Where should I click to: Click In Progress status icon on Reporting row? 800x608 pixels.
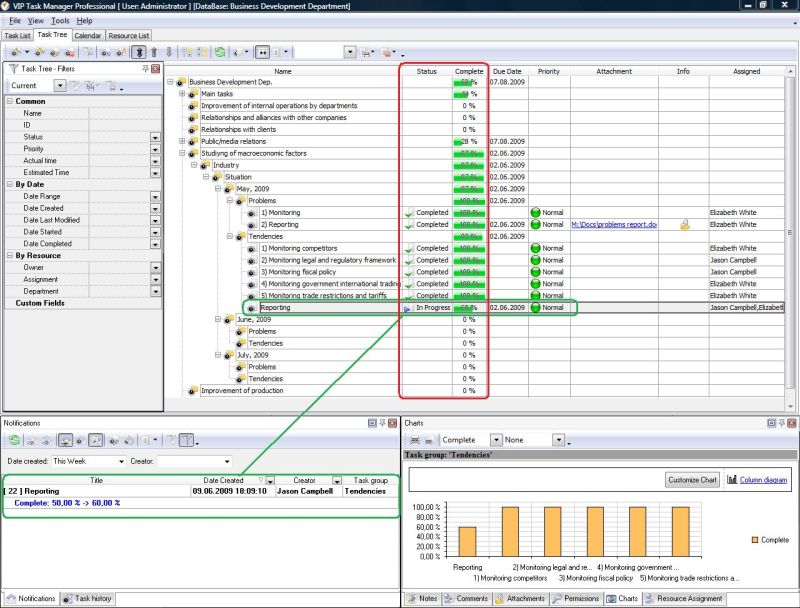407,308
